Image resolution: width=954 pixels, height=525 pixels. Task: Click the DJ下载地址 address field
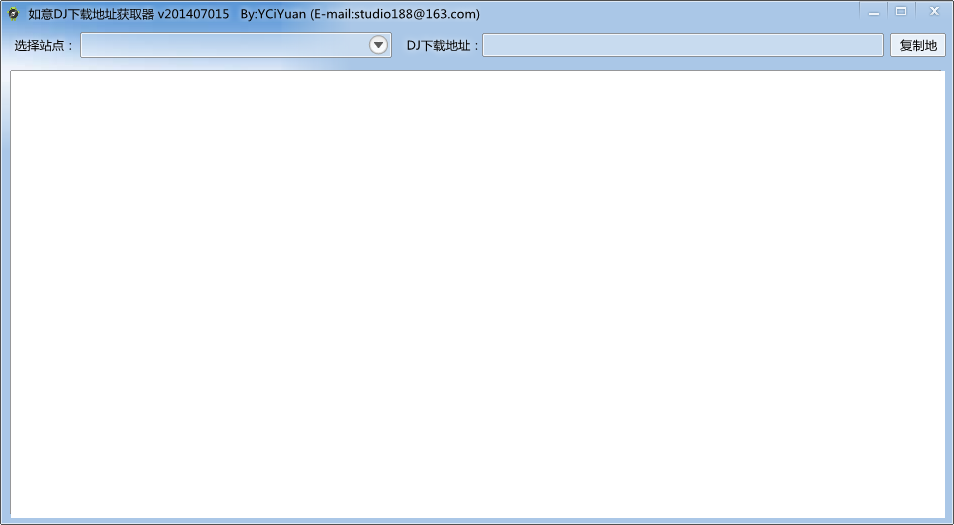coord(683,45)
